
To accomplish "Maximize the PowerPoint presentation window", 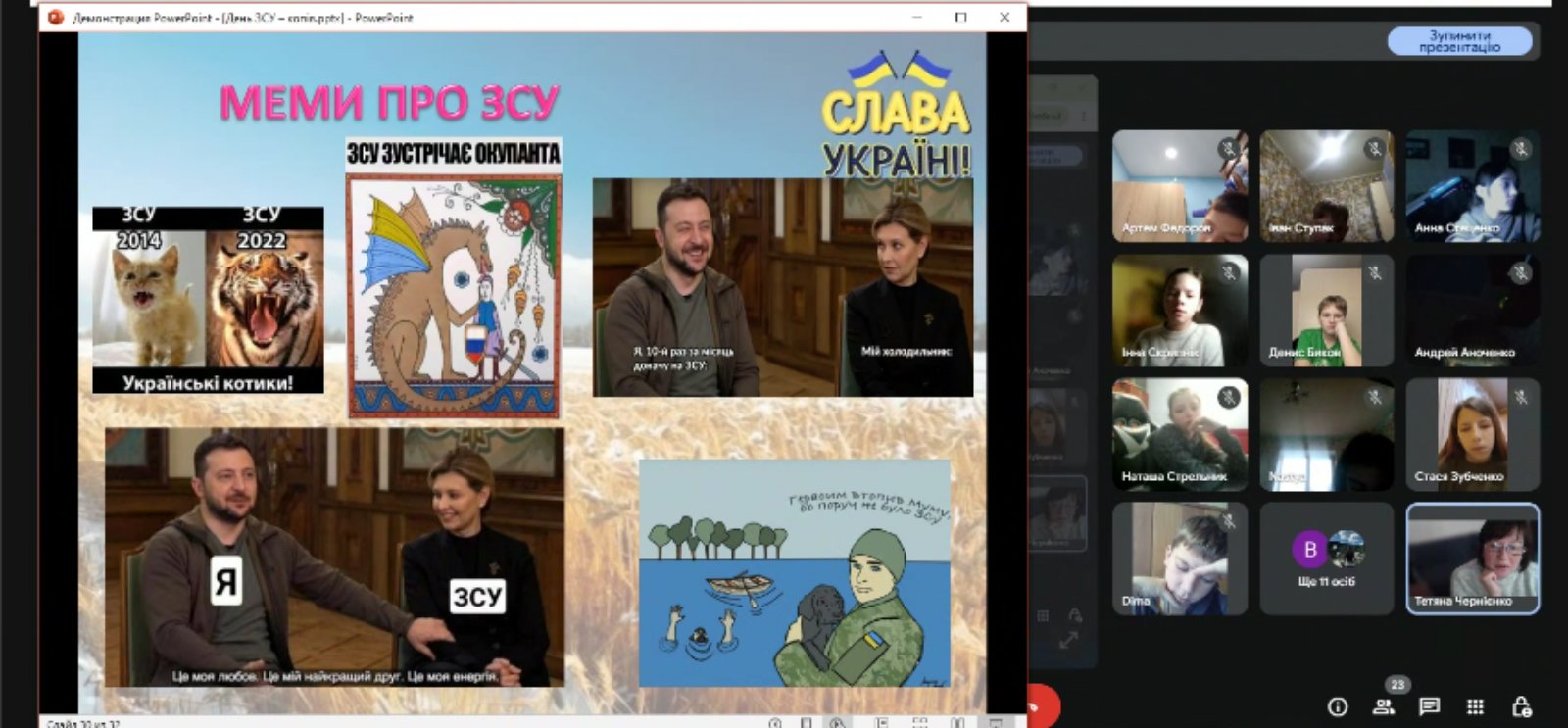I will [960, 17].
